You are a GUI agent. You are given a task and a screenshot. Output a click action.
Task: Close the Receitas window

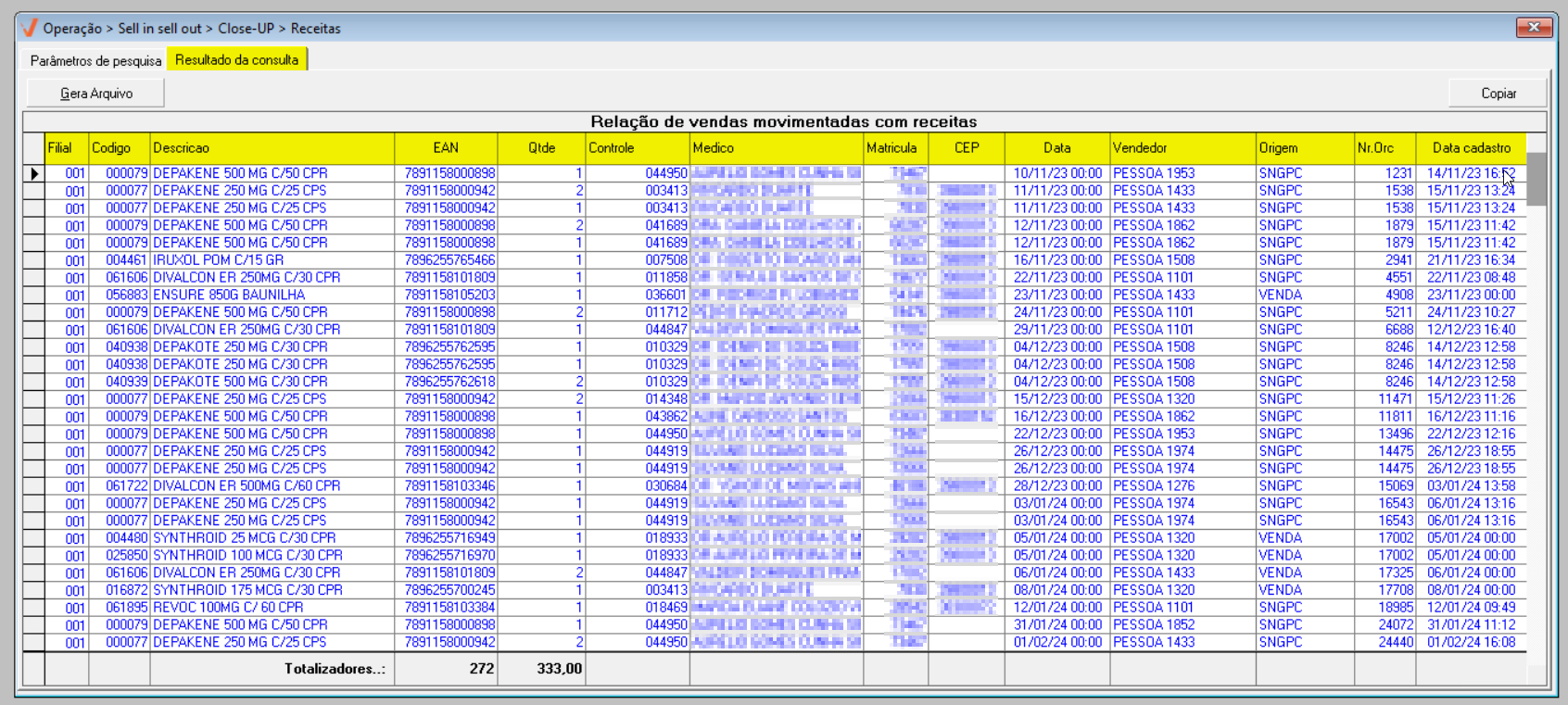click(1534, 28)
